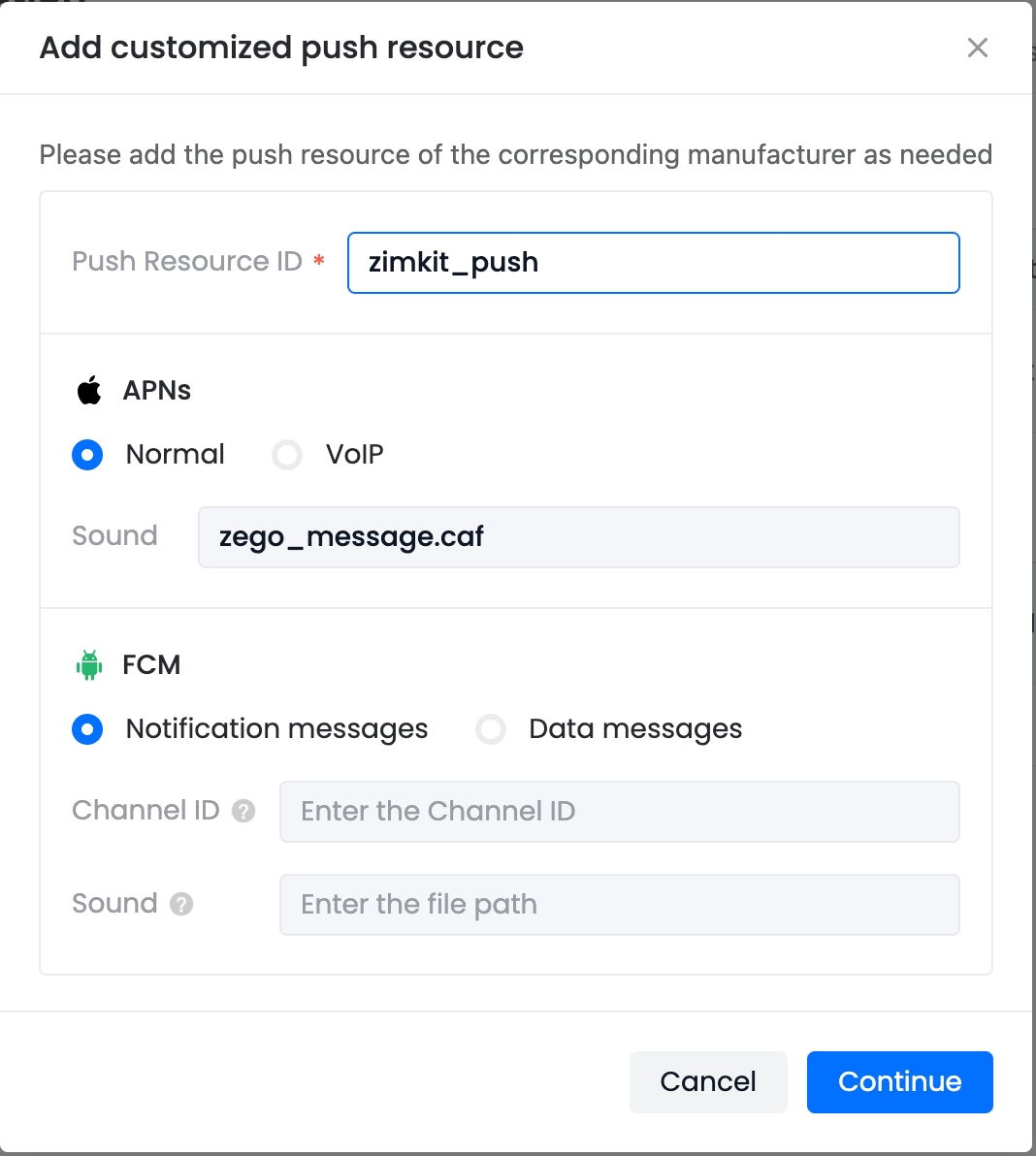1036x1156 pixels.
Task: Open the Channel ID help tooltip icon
Action: pos(243,811)
